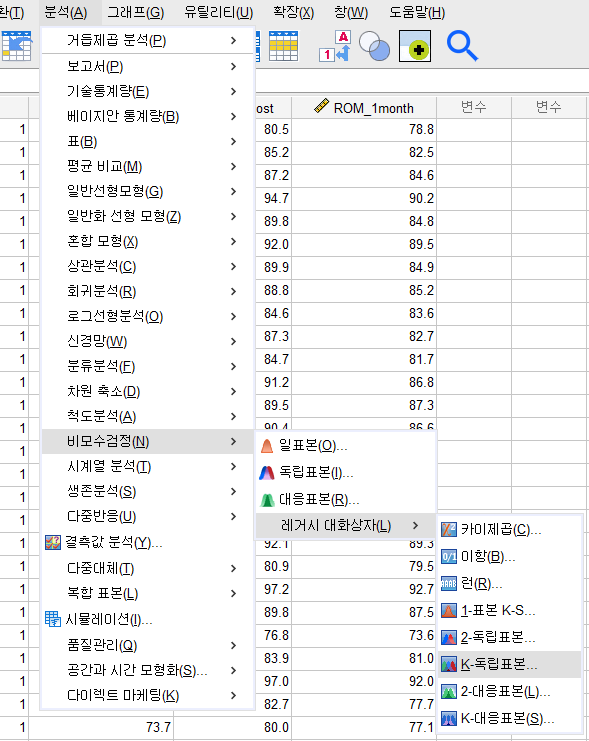Select 혼합 모형(X) menu entry
Screen dimensions: 589x741
[148, 241]
